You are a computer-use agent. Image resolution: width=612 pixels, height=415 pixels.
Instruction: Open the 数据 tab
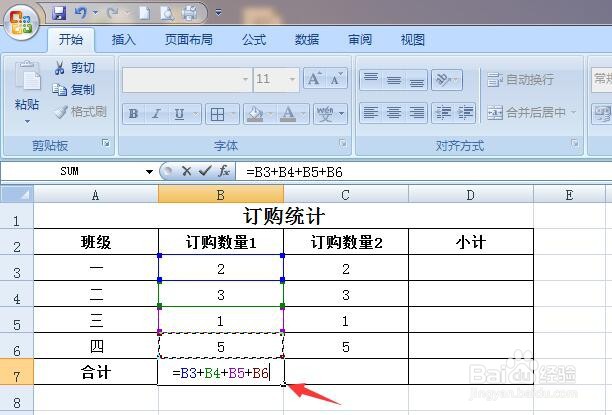coord(307,39)
